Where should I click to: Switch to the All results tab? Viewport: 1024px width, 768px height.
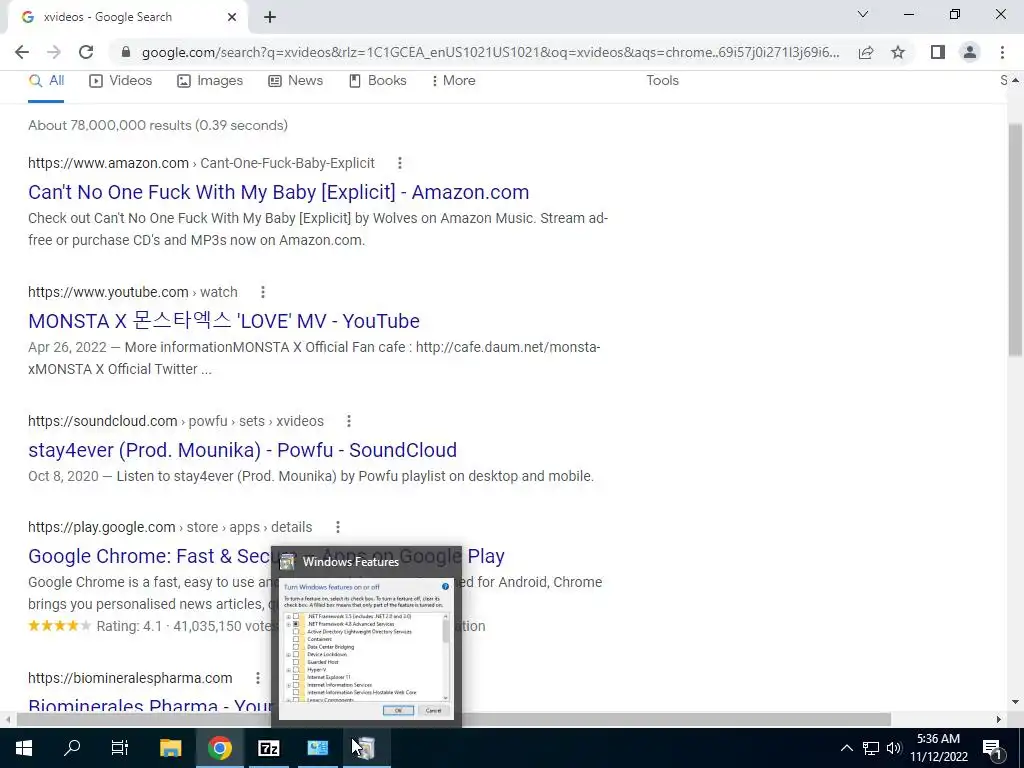pos(46,80)
